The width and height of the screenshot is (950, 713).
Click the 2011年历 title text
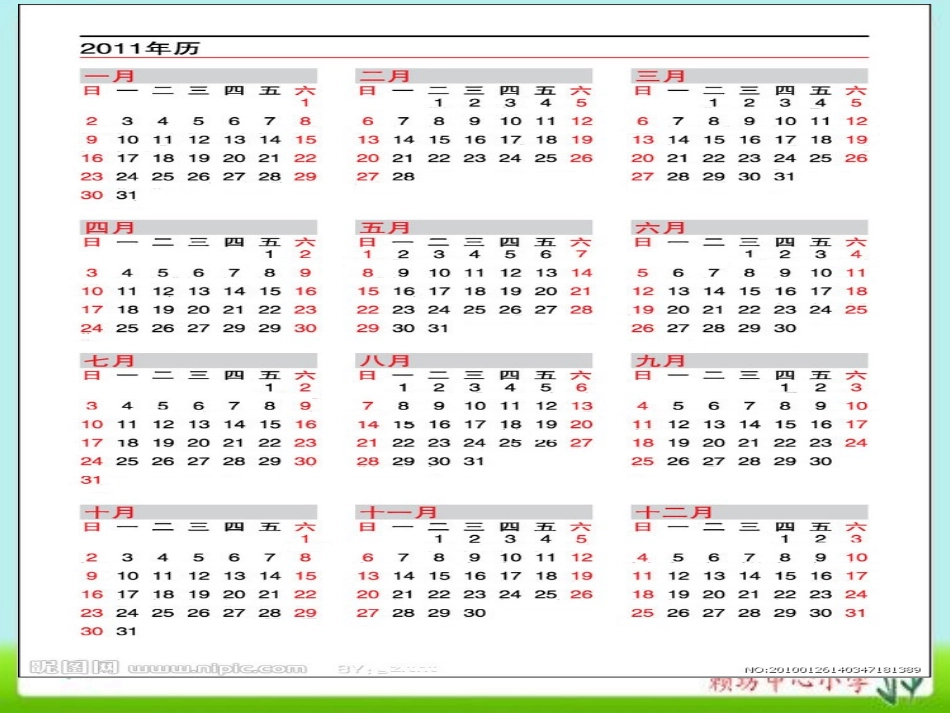click(140, 48)
